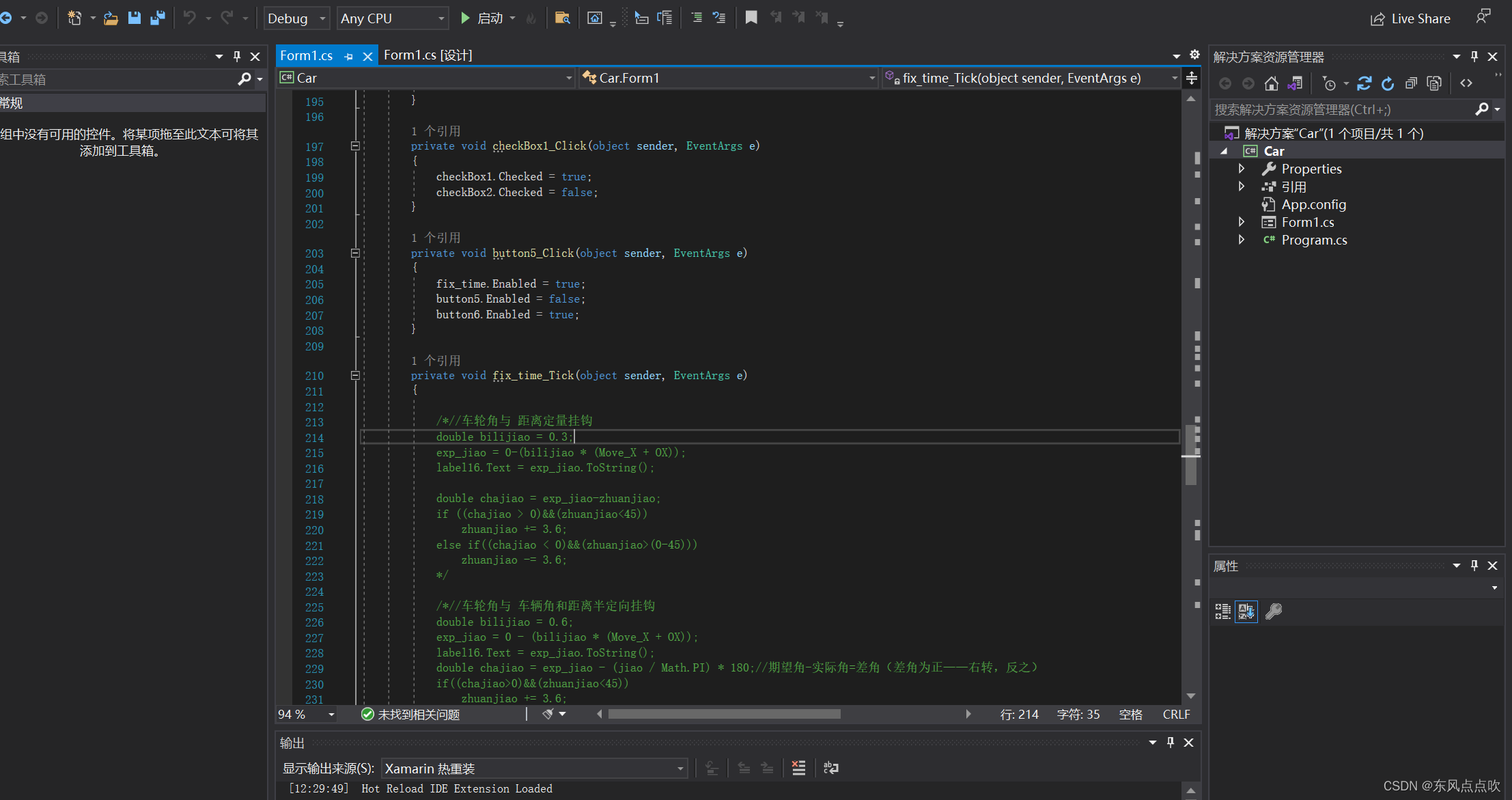
Task: Click Sync with Active Document icon
Action: (1364, 83)
